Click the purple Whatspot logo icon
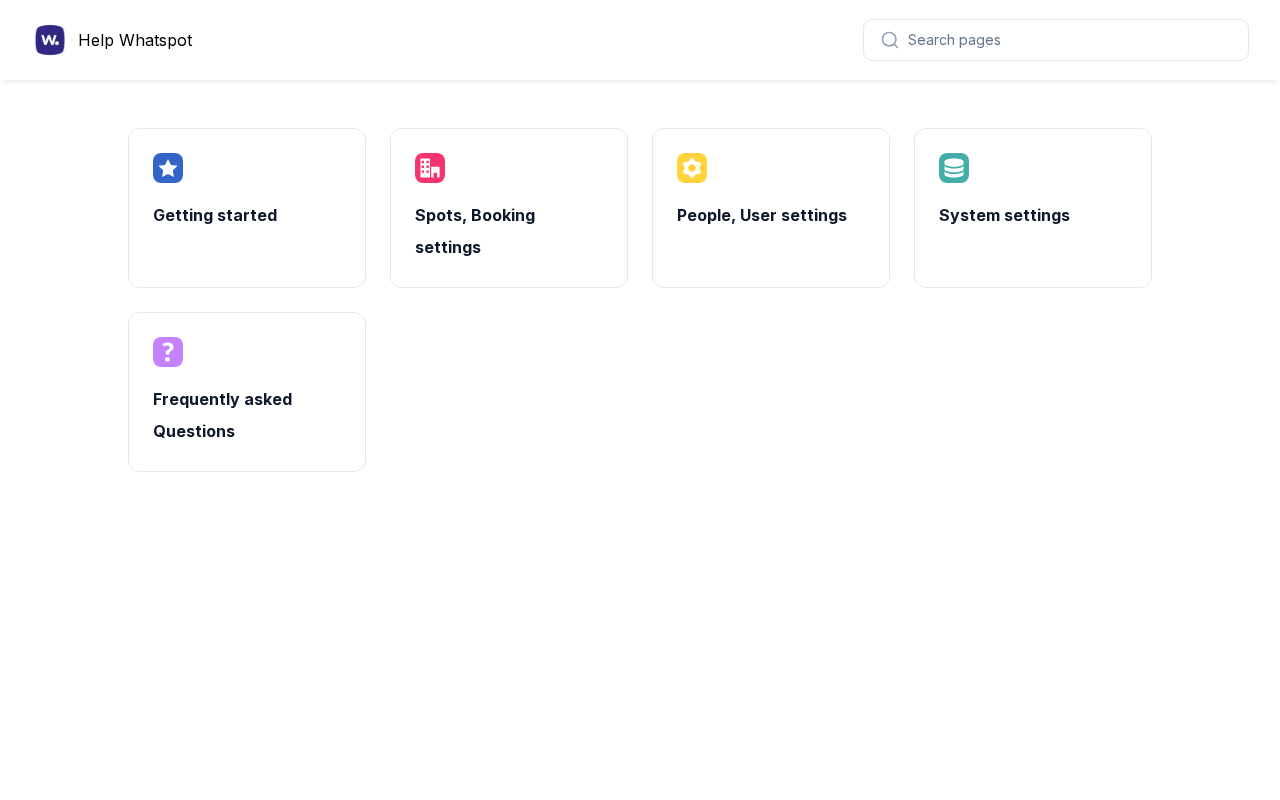The width and height of the screenshot is (1280, 800). [x=50, y=40]
